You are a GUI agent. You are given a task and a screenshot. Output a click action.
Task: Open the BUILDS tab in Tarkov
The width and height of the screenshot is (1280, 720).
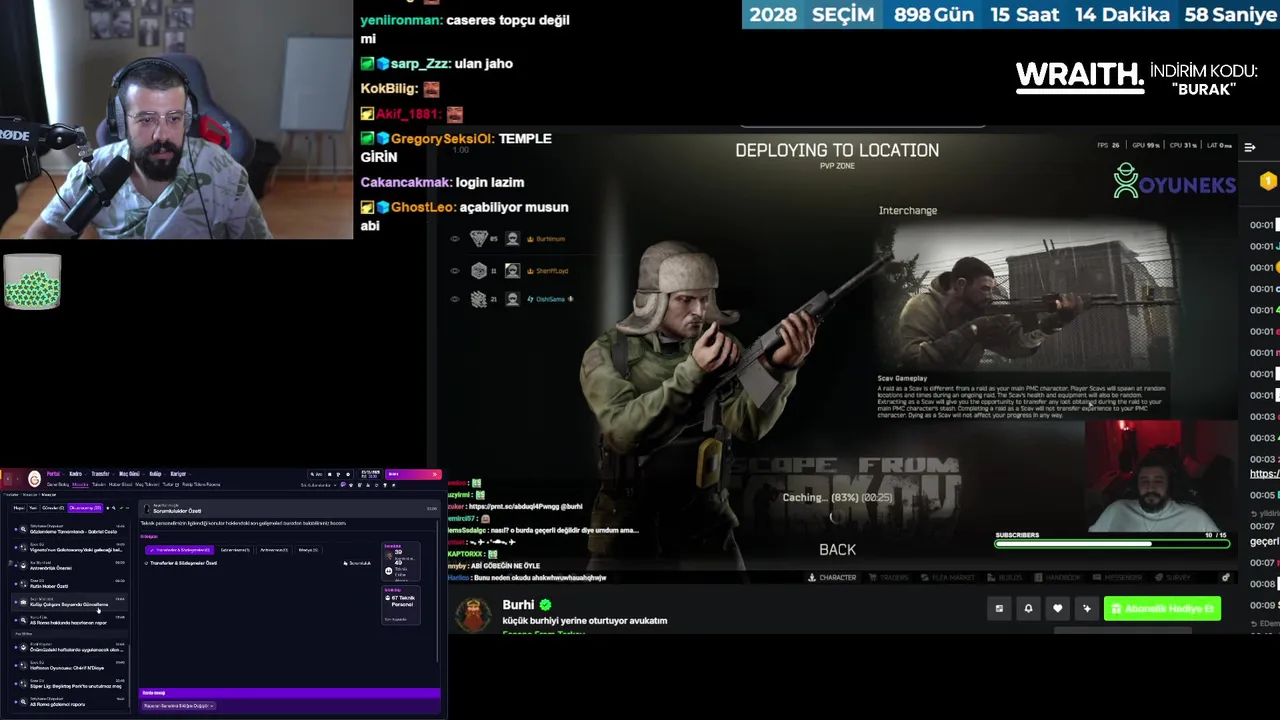[x=1006, y=577]
